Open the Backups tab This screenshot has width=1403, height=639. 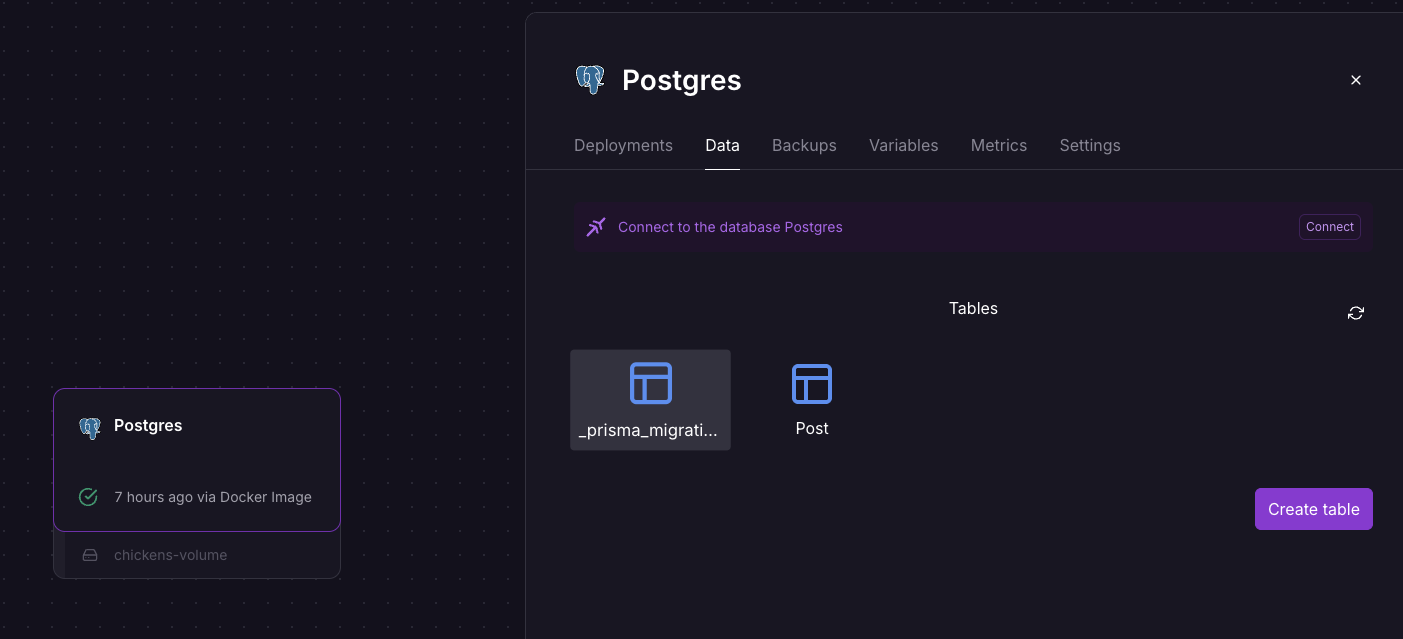click(x=804, y=145)
